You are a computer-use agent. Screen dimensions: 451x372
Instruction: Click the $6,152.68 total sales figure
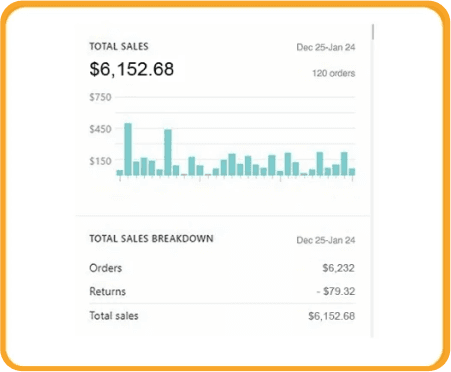click(x=132, y=69)
